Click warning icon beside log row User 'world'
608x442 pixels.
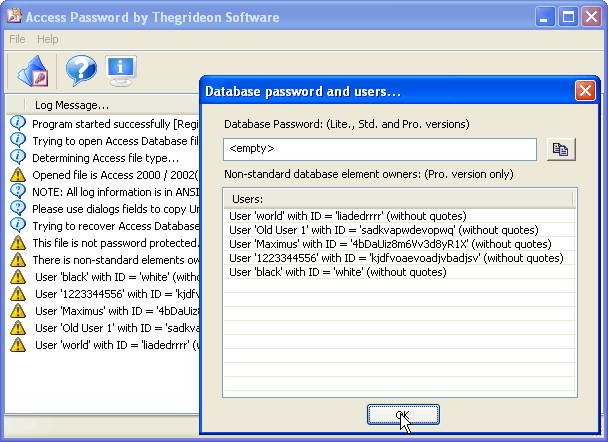tap(18, 345)
